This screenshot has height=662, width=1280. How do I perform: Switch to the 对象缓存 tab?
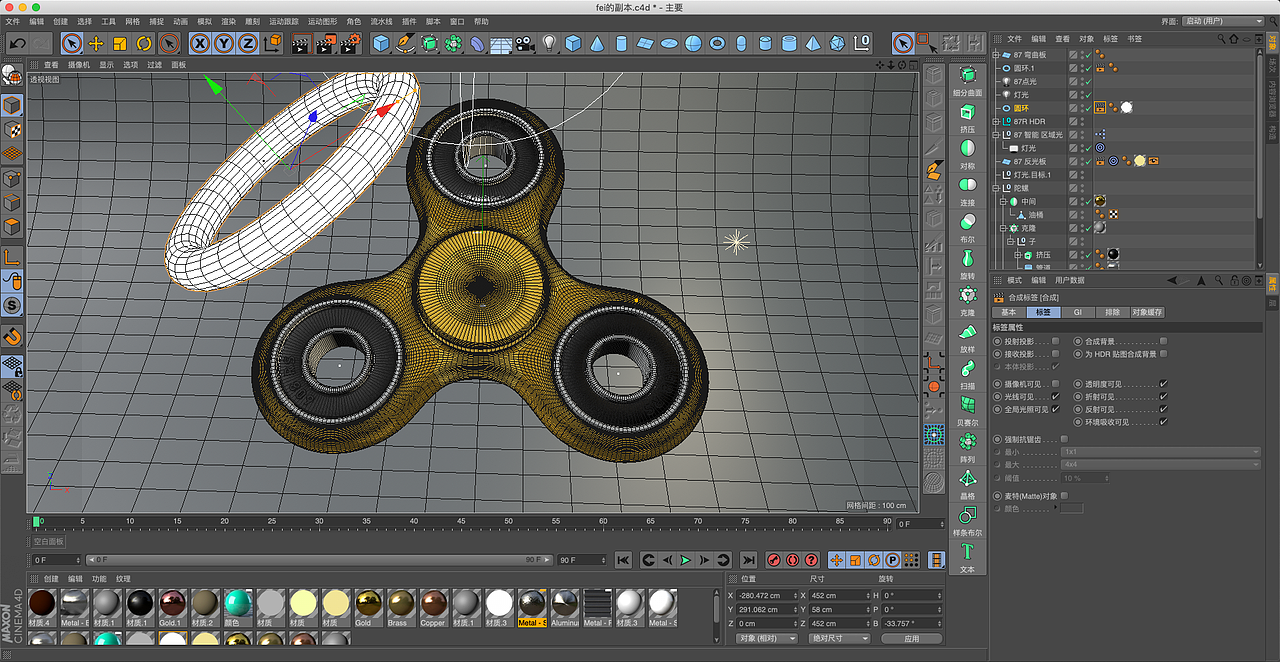[x=1147, y=313]
